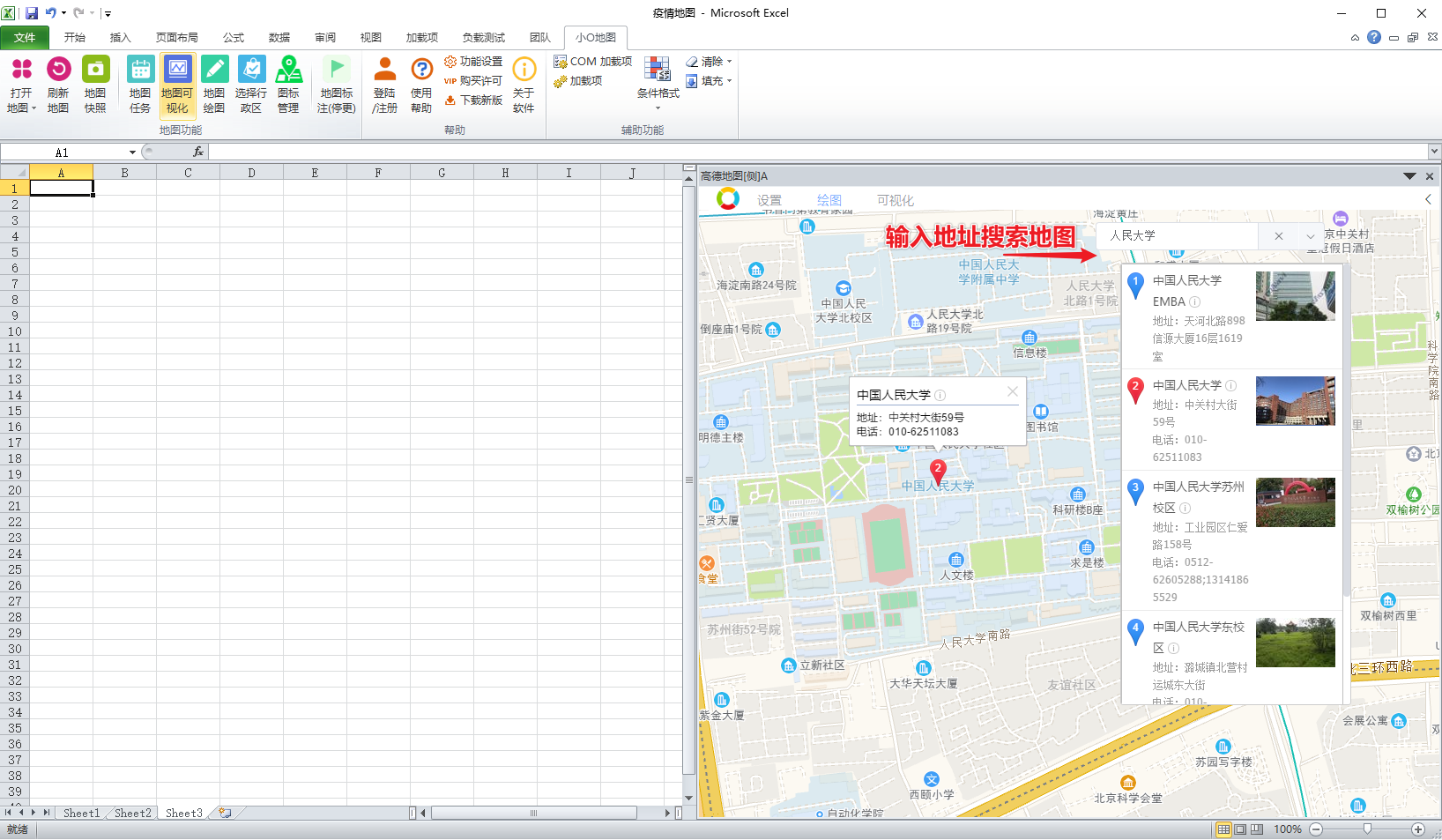
Task: Click the insert new worksheet icon
Action: [226, 813]
